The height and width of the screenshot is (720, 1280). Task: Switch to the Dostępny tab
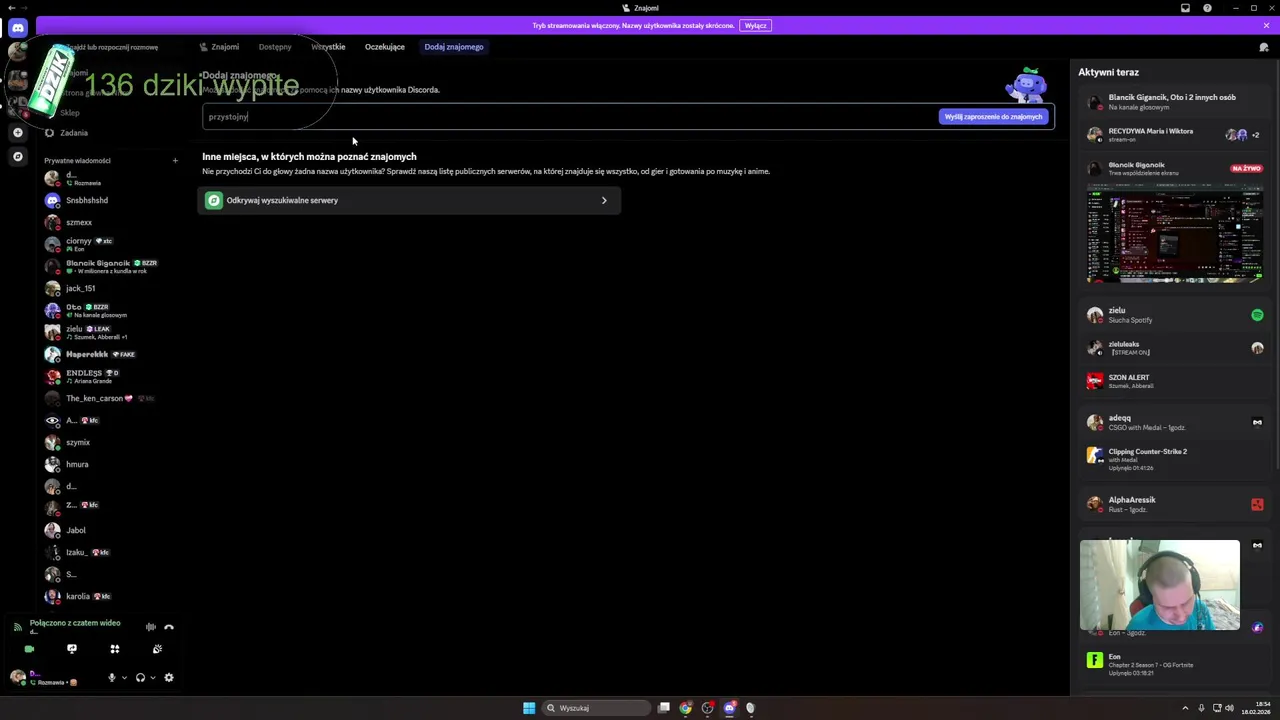point(275,47)
